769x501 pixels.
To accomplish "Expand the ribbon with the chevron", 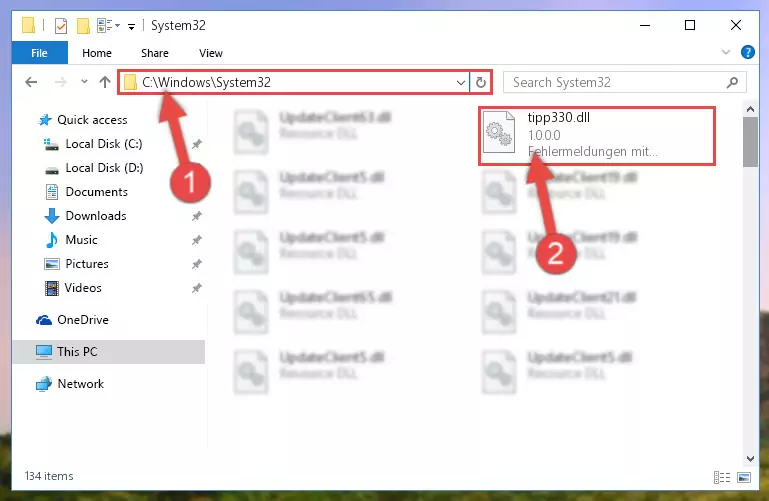I will (726, 52).
